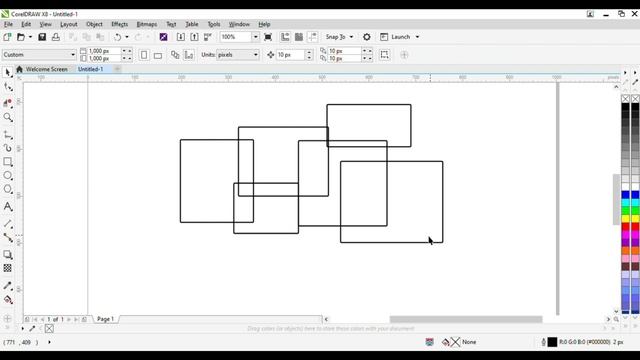This screenshot has height=360, width=640.
Task: Select the Drop Shadow tool
Action: pos(8,255)
